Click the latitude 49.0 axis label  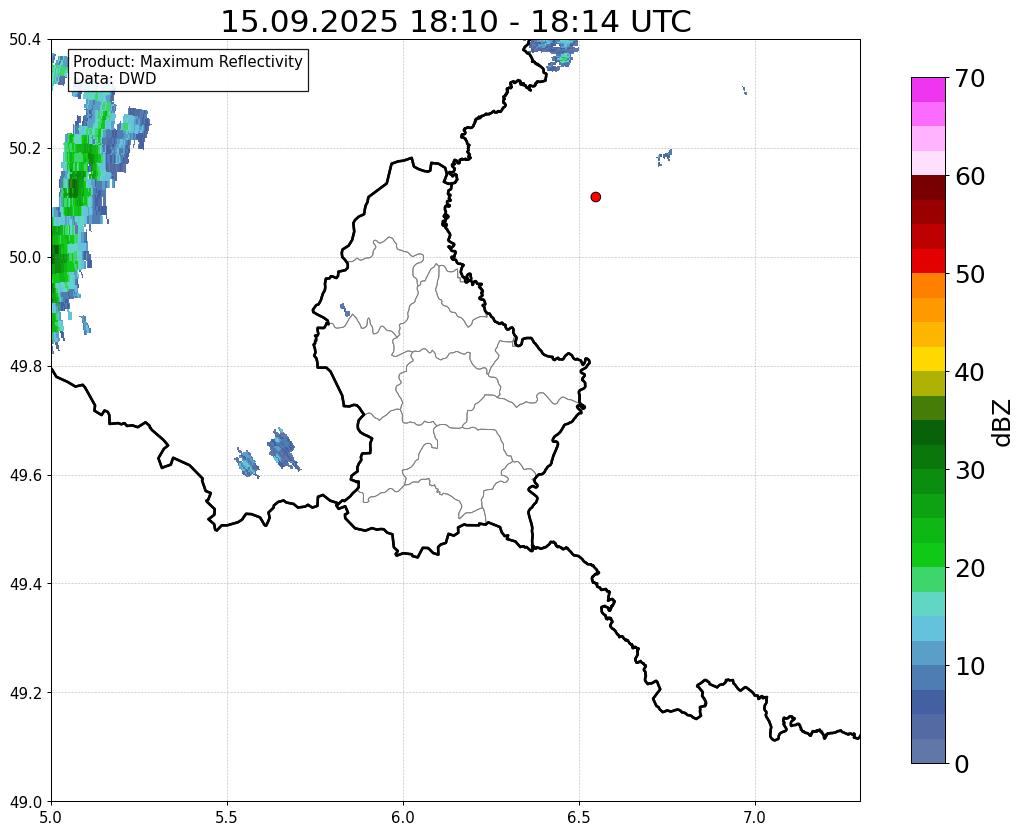25,802
